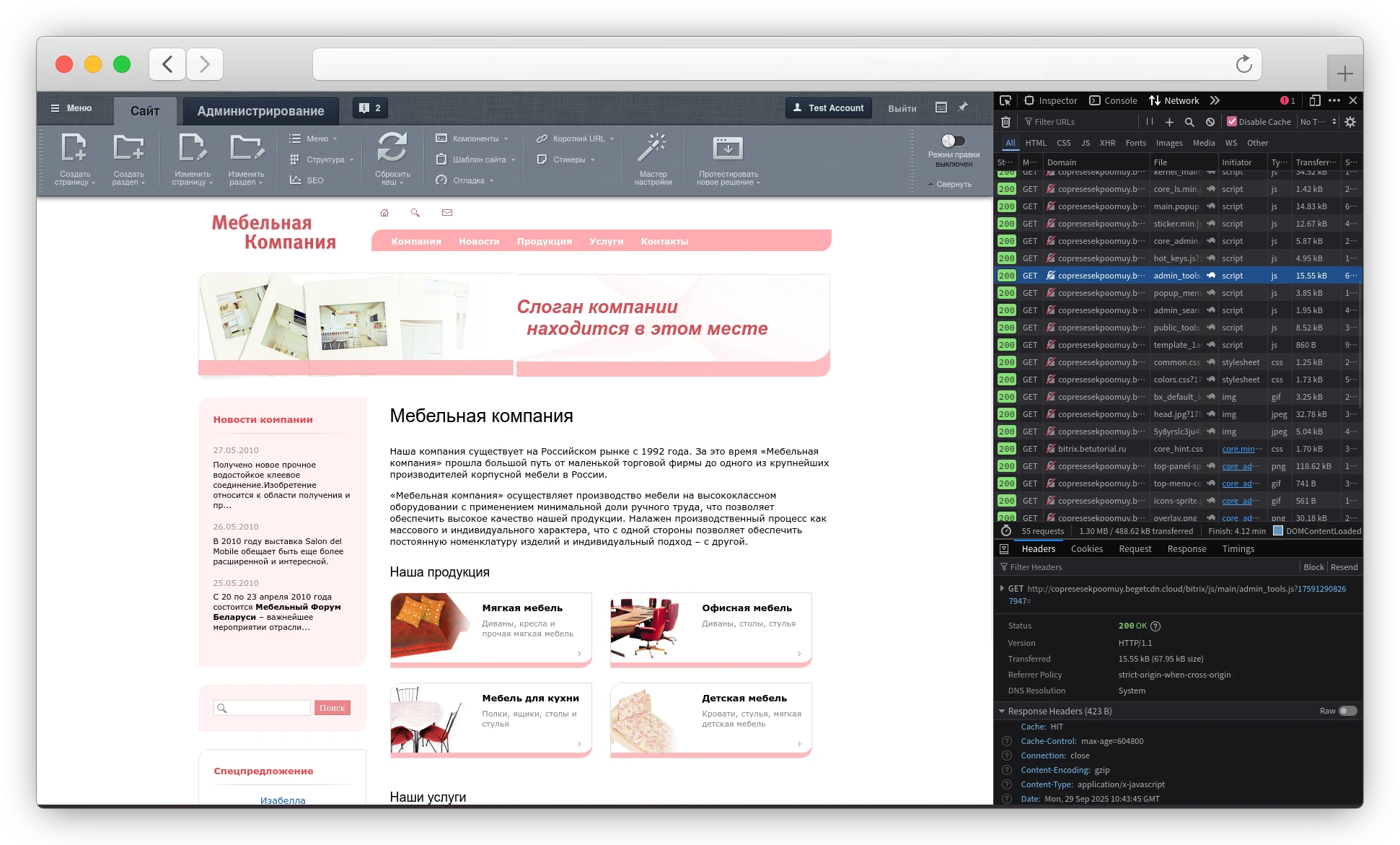The width and height of the screenshot is (1400, 845).
Task: Click the element picker icon in devtools
Action: pyautogui.click(x=1005, y=100)
